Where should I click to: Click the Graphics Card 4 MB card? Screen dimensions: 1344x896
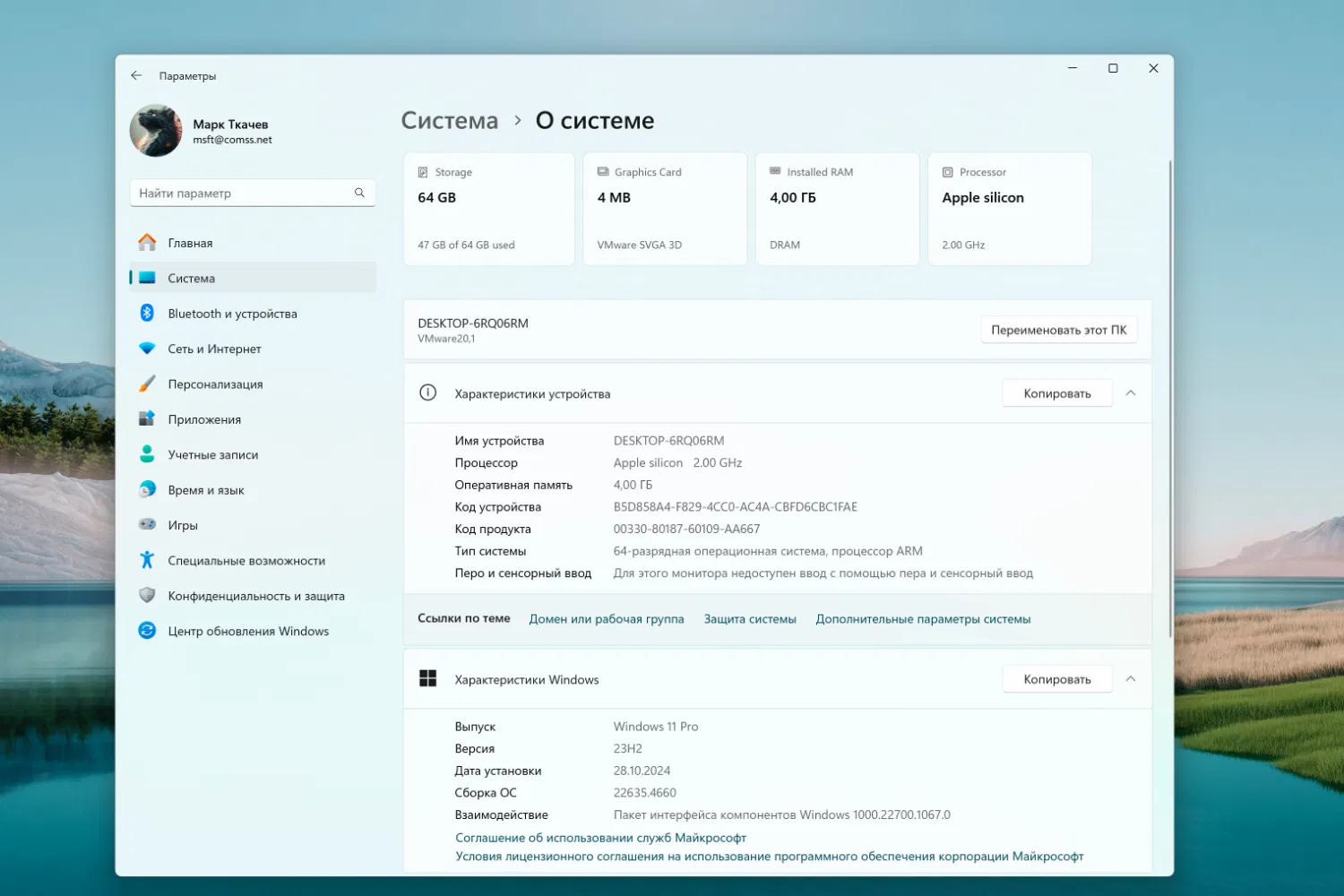pyautogui.click(x=665, y=209)
